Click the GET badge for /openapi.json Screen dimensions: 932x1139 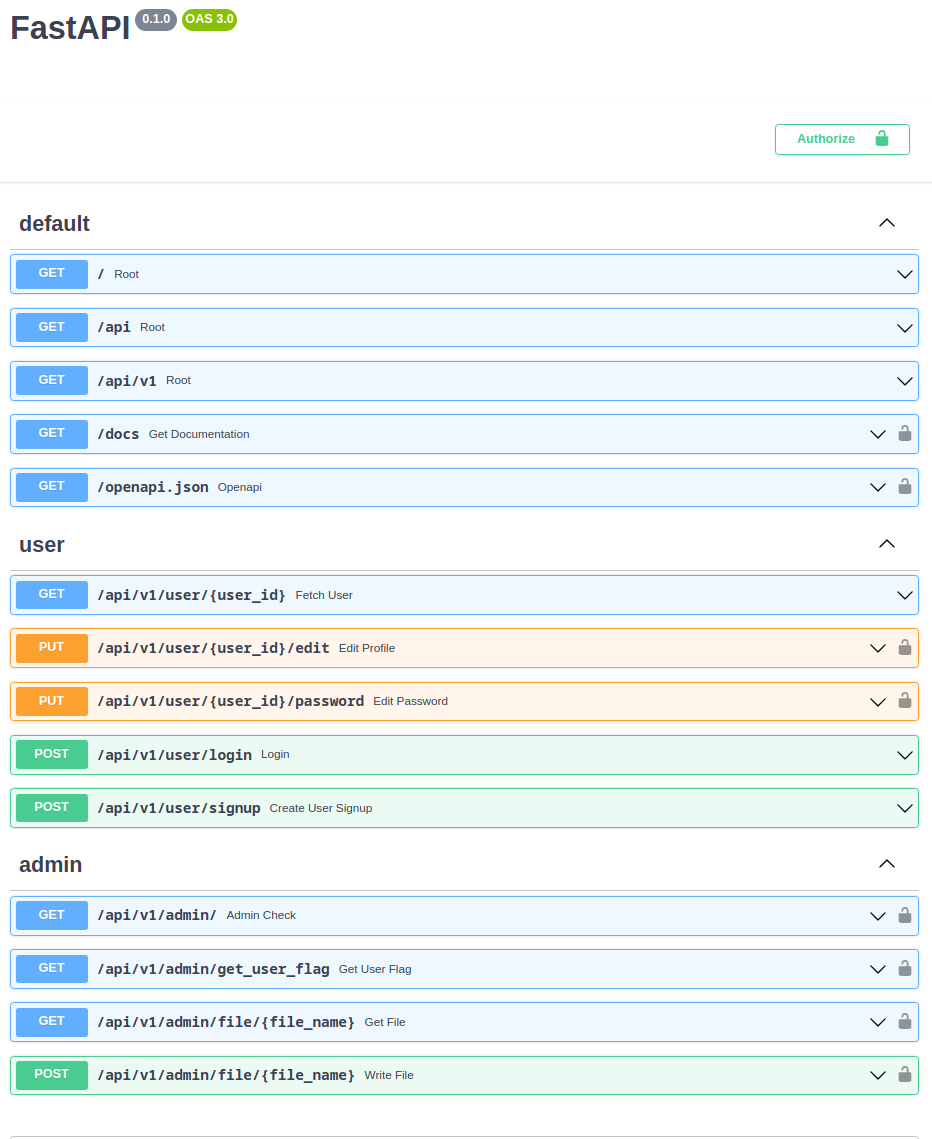coord(52,487)
